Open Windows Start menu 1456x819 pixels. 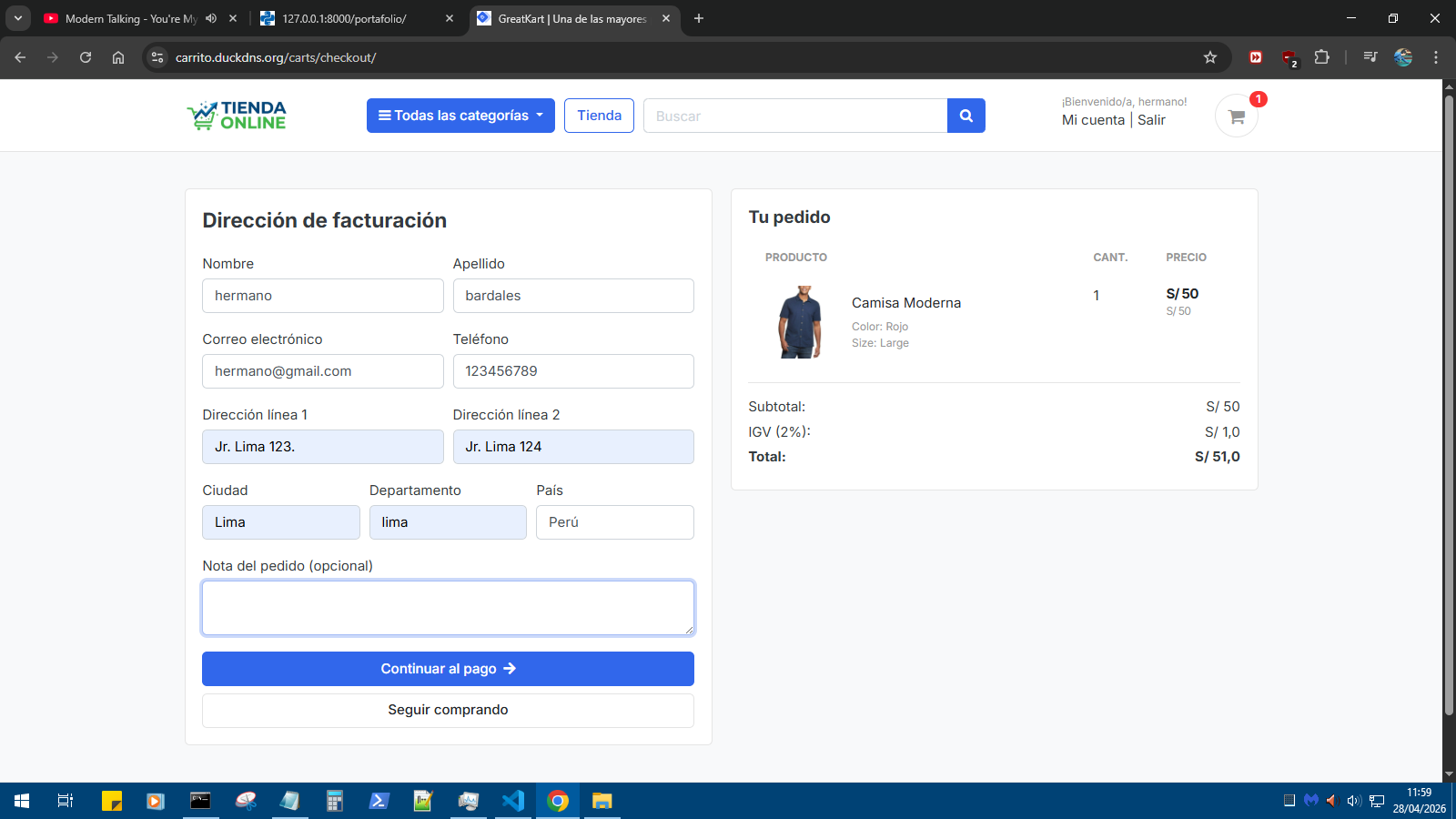coord(22,801)
